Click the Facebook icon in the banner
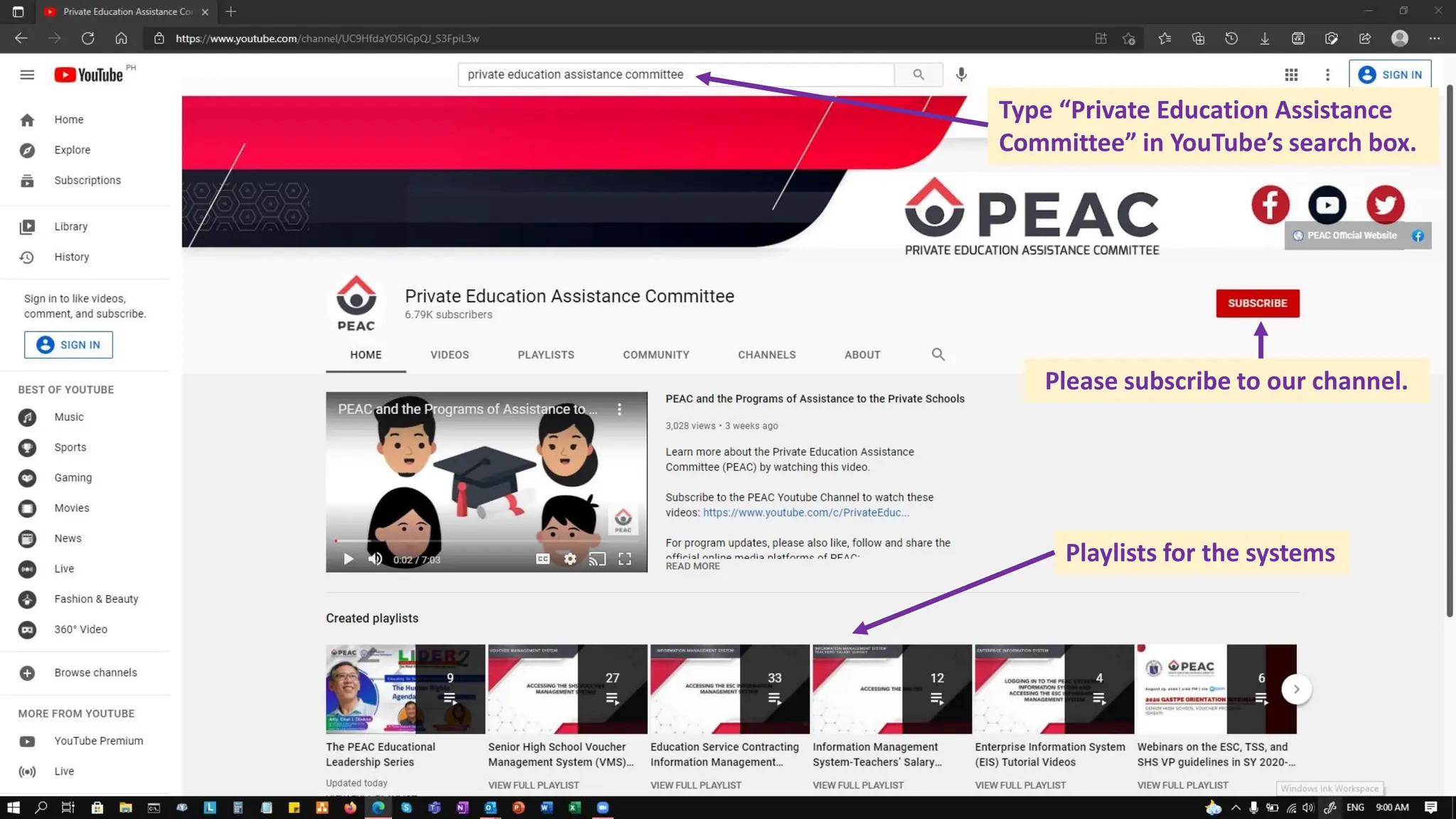 tap(1270, 205)
